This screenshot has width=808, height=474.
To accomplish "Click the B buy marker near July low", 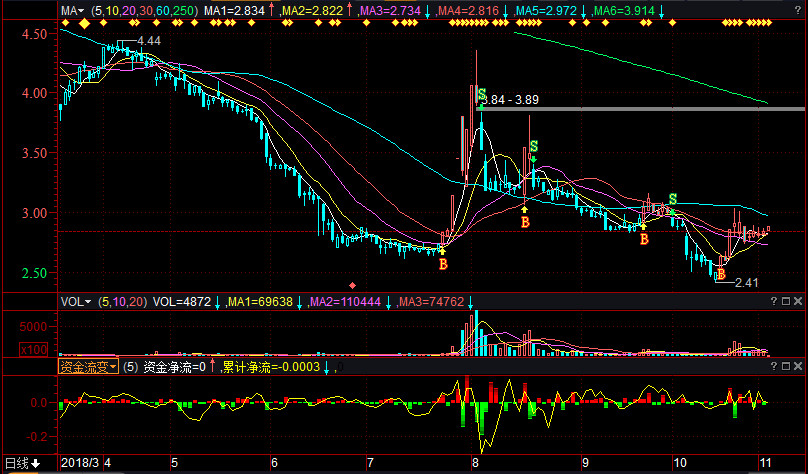I will click(443, 264).
